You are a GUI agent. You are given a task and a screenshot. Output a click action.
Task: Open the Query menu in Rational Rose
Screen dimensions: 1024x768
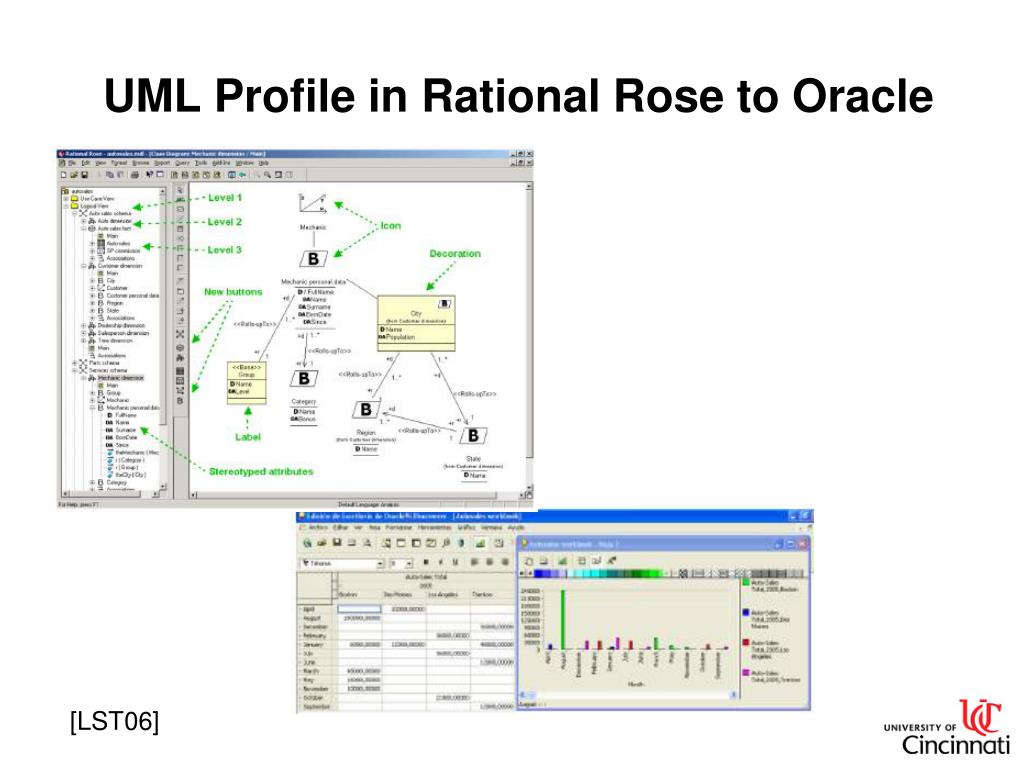182,163
